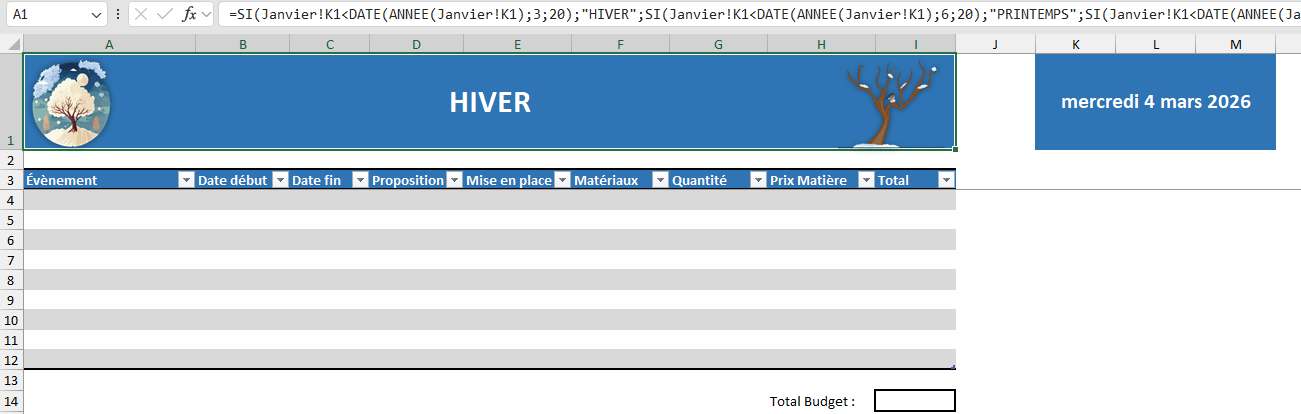
Task: Select row 13 header
Action: [x=11, y=381]
